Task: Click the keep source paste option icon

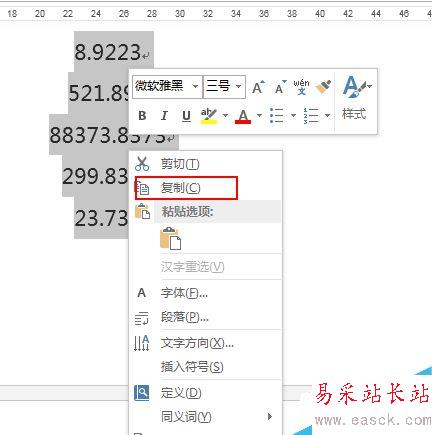Action: (x=170, y=239)
